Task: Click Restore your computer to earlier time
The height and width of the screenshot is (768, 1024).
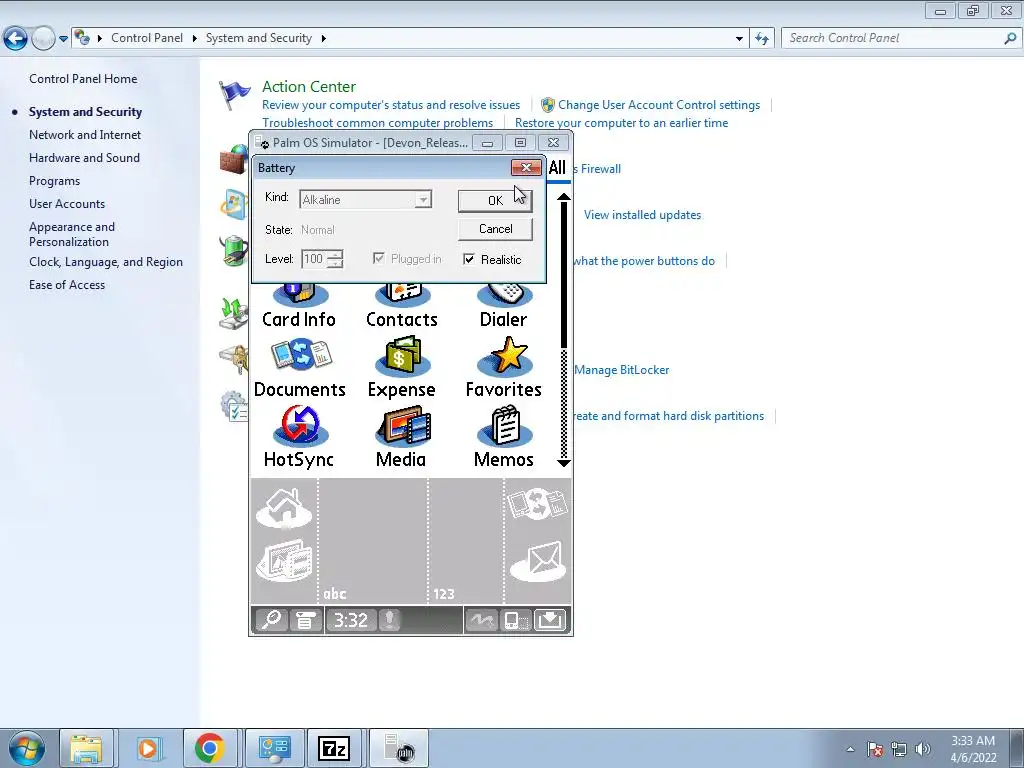Action: pyautogui.click(x=621, y=123)
